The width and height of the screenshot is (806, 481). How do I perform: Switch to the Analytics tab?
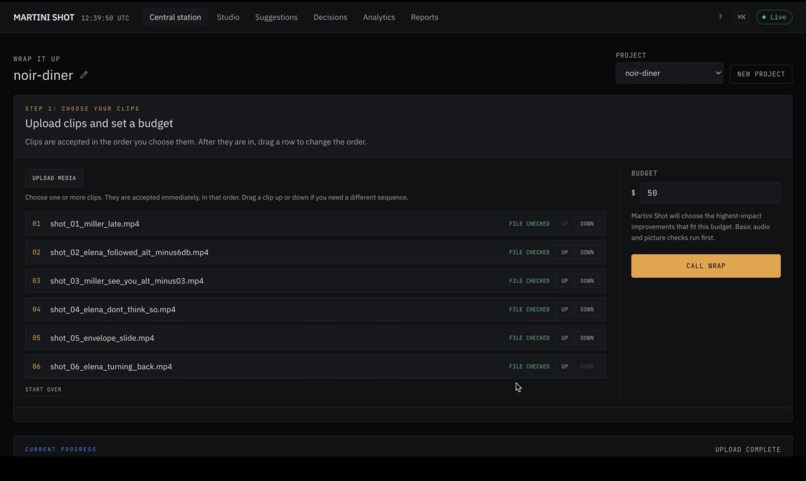click(379, 17)
